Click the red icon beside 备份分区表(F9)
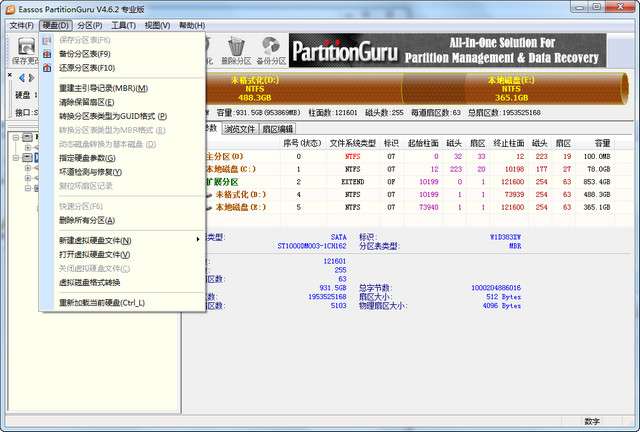This screenshot has height=432, width=640. pos(47,54)
